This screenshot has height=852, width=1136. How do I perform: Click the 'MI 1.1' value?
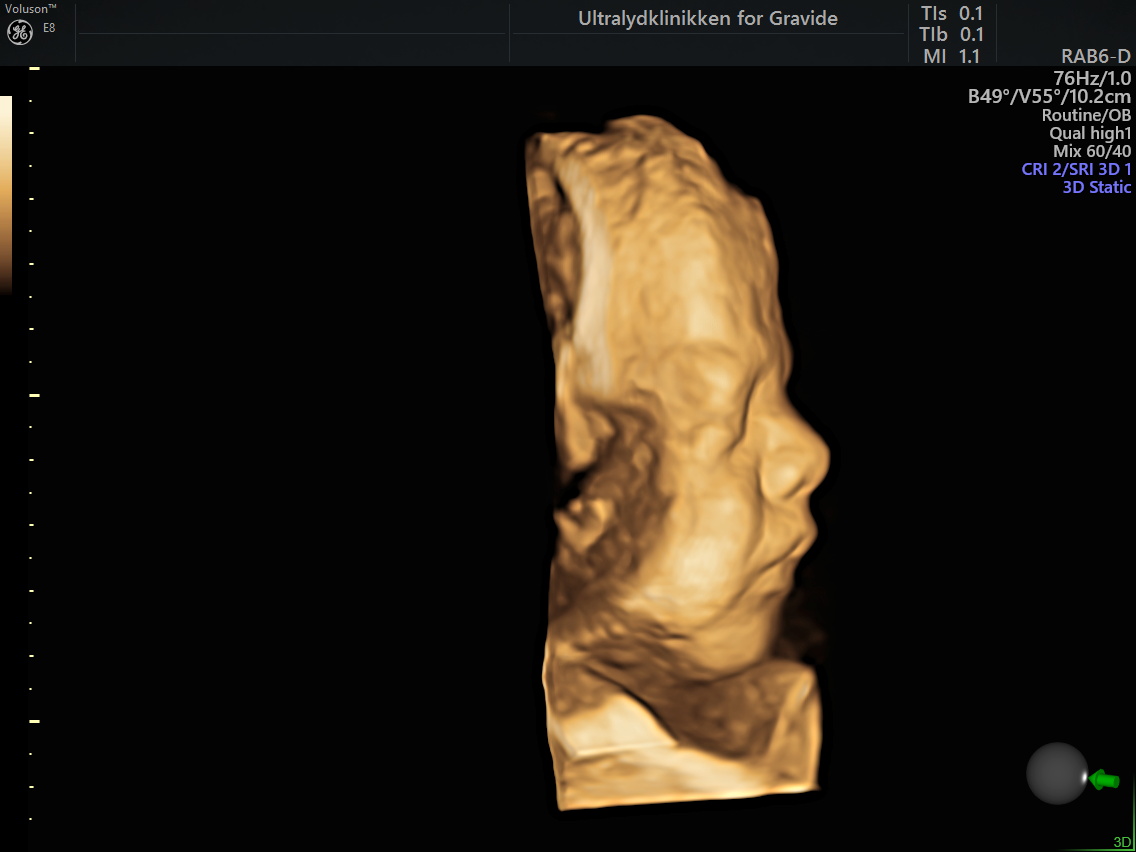[952, 56]
